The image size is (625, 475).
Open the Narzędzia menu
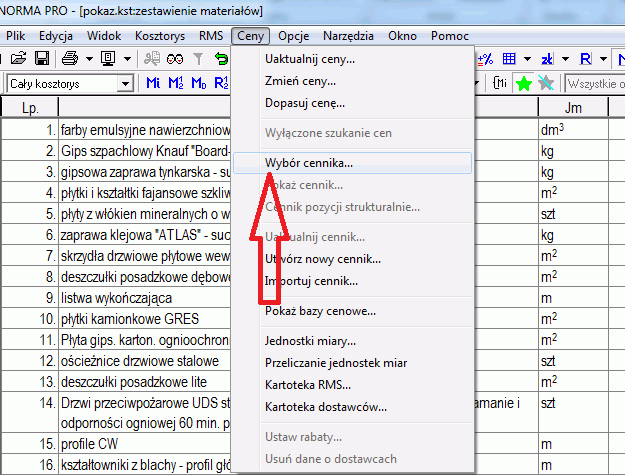(x=348, y=35)
